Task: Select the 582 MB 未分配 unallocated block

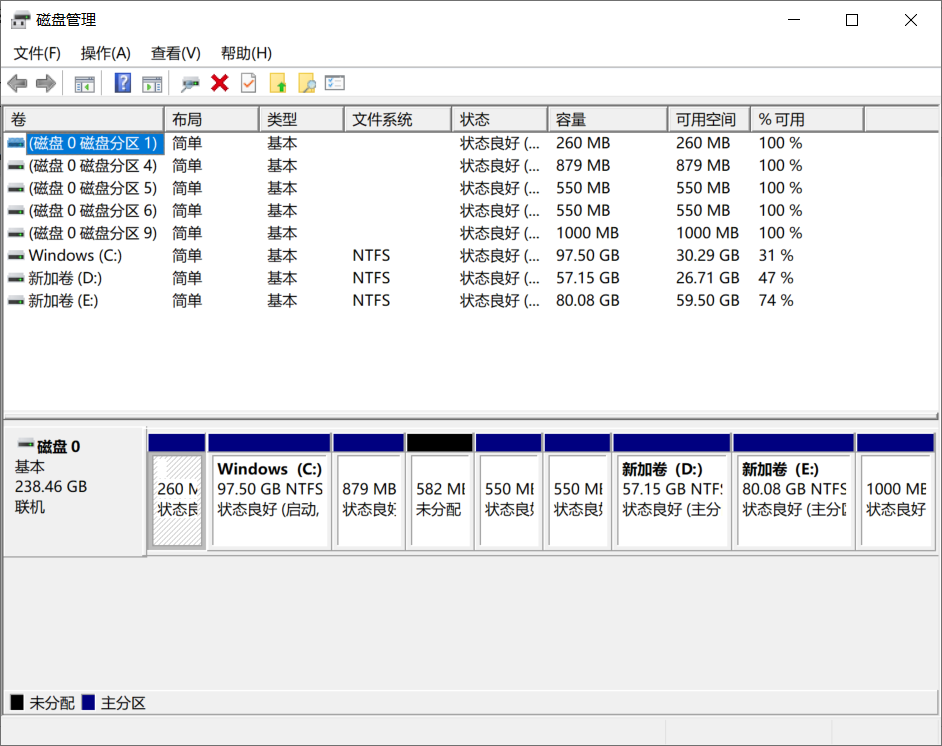Action: pos(440,491)
